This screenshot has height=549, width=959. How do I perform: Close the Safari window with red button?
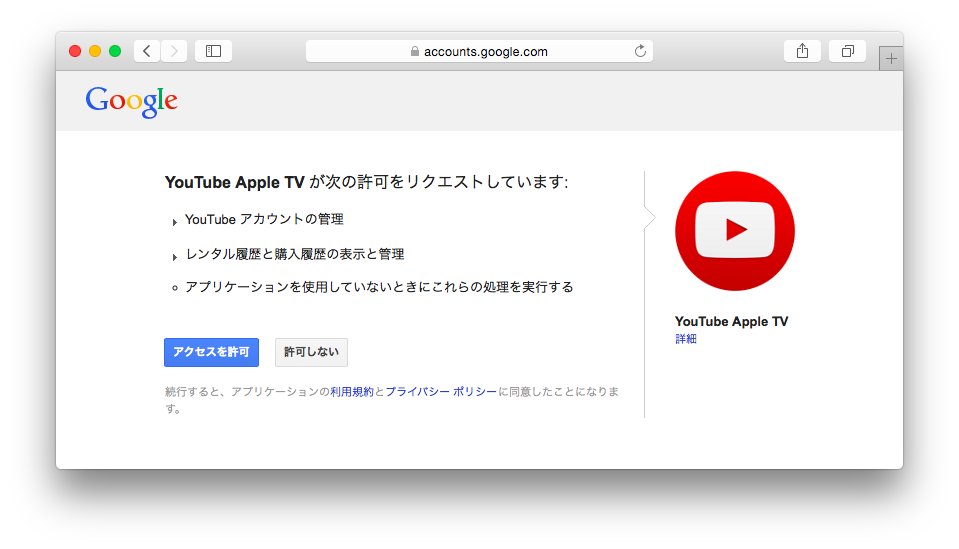(x=75, y=51)
